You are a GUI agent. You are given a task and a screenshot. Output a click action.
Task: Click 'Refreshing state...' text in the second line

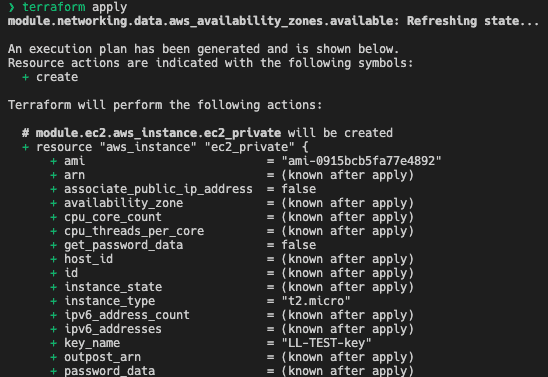click(x=473, y=21)
